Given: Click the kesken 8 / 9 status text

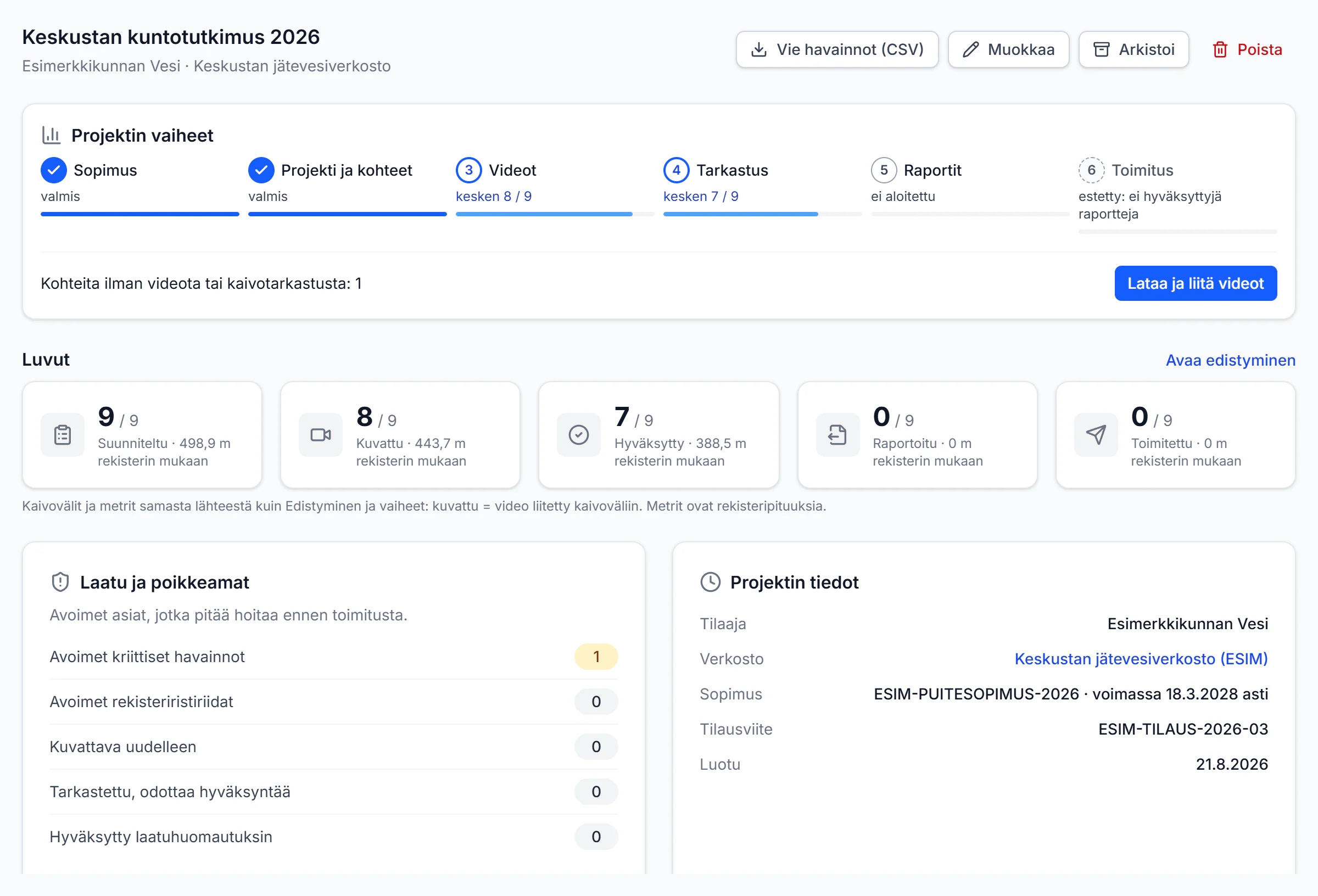Looking at the screenshot, I should pos(494,196).
